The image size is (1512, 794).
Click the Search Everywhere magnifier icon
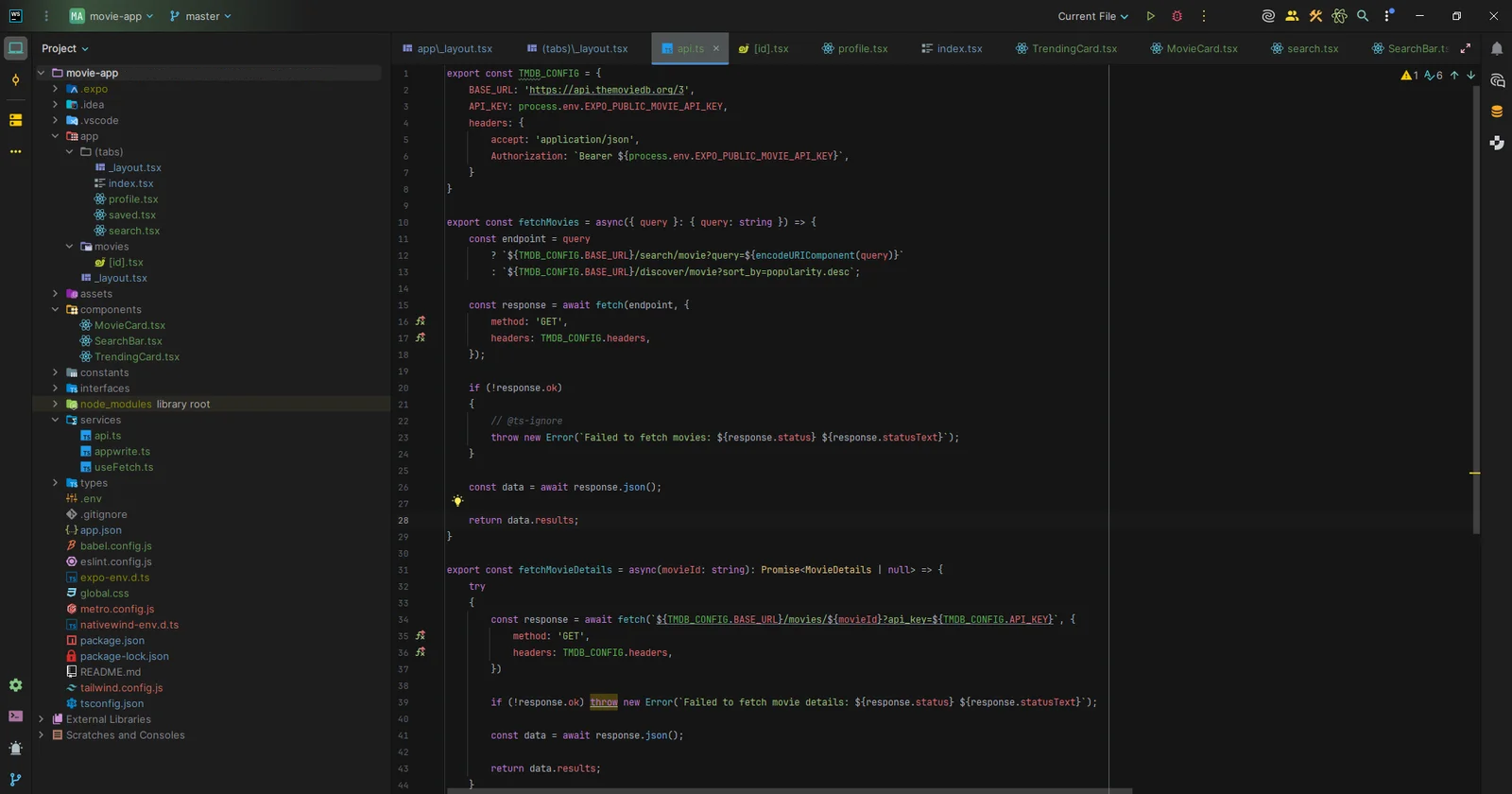click(x=1363, y=16)
